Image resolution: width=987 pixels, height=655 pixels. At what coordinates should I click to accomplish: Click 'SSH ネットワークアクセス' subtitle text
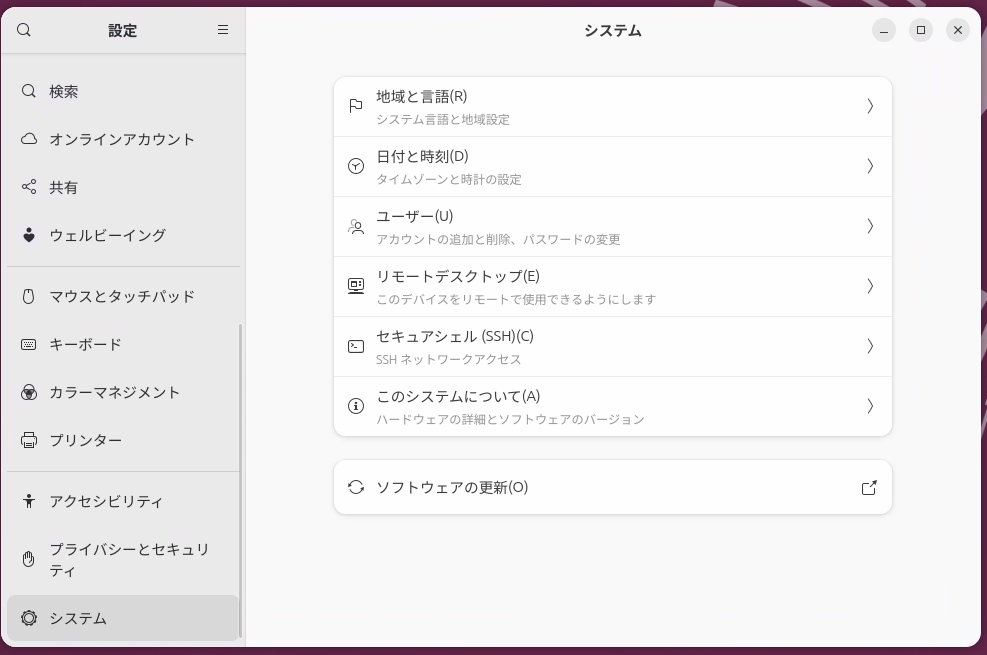449,359
